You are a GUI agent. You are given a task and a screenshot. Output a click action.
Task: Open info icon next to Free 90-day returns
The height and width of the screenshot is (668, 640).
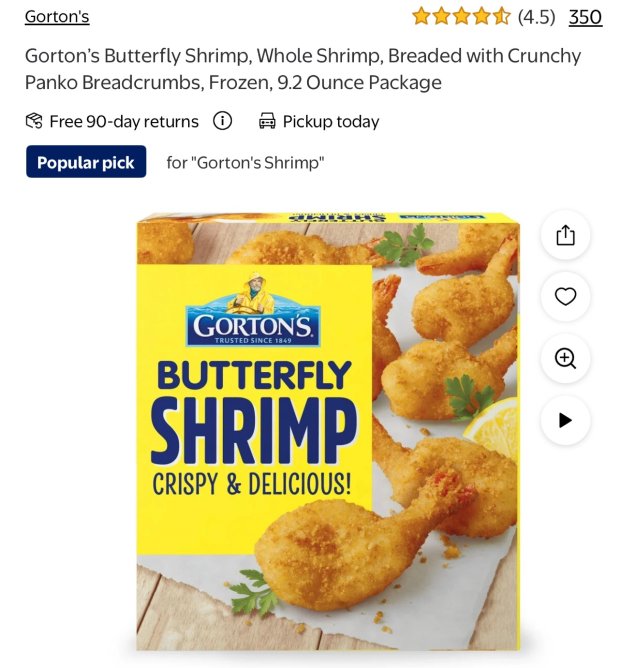(222, 121)
